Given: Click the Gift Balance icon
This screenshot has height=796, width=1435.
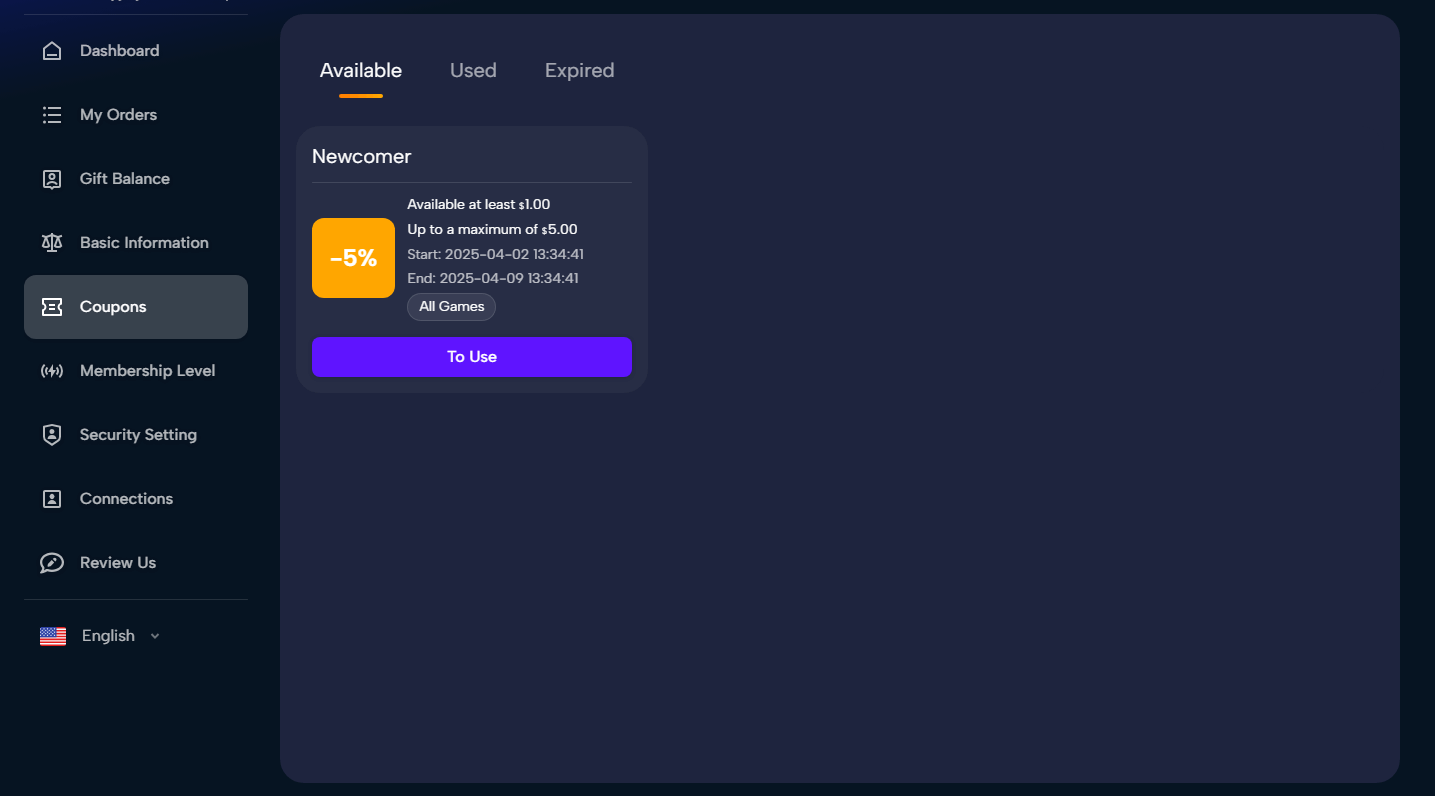Looking at the screenshot, I should point(52,179).
